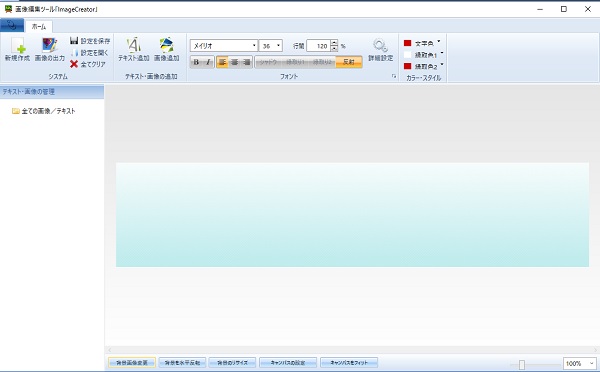Click 設定を保存 save settings
This screenshot has width=600, height=372.
[x=90, y=41]
